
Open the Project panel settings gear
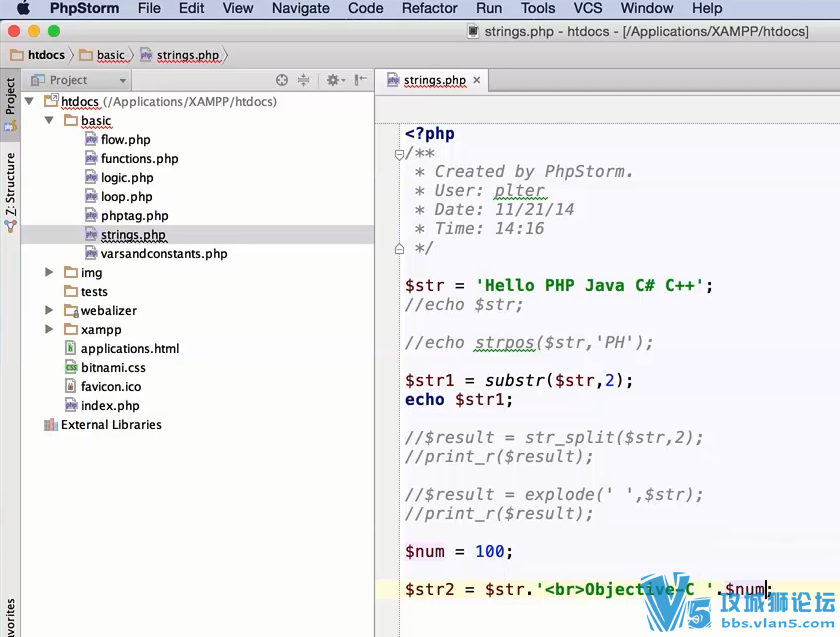(335, 80)
